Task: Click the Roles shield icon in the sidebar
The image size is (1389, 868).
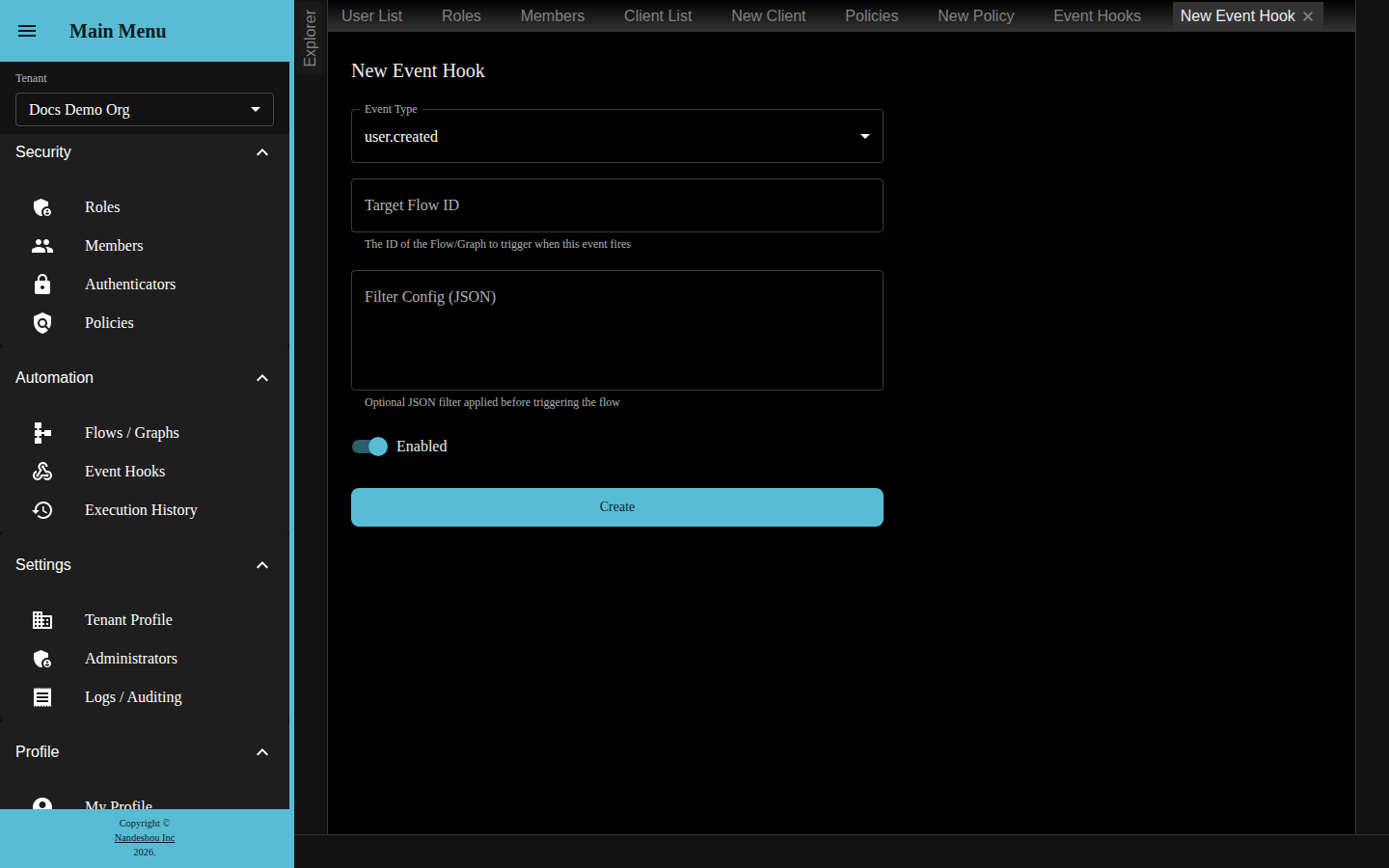Action: point(42,207)
